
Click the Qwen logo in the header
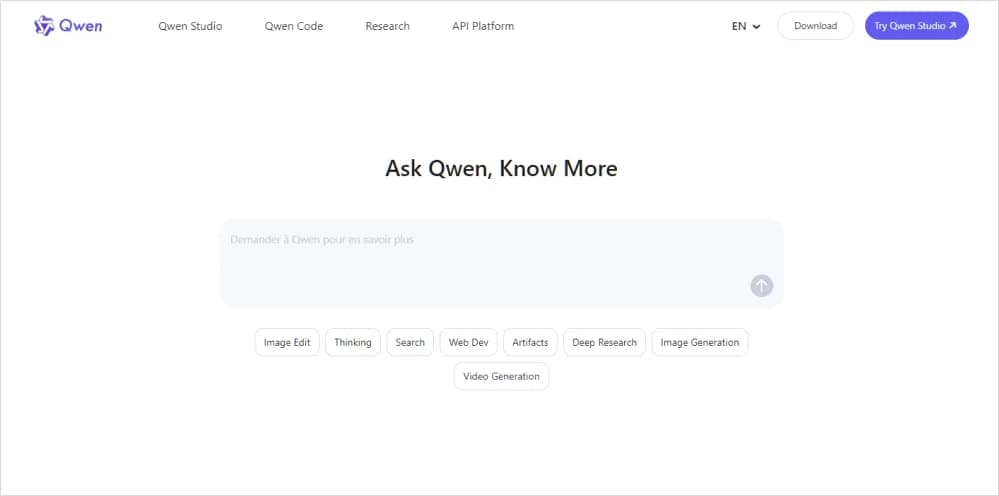point(68,26)
